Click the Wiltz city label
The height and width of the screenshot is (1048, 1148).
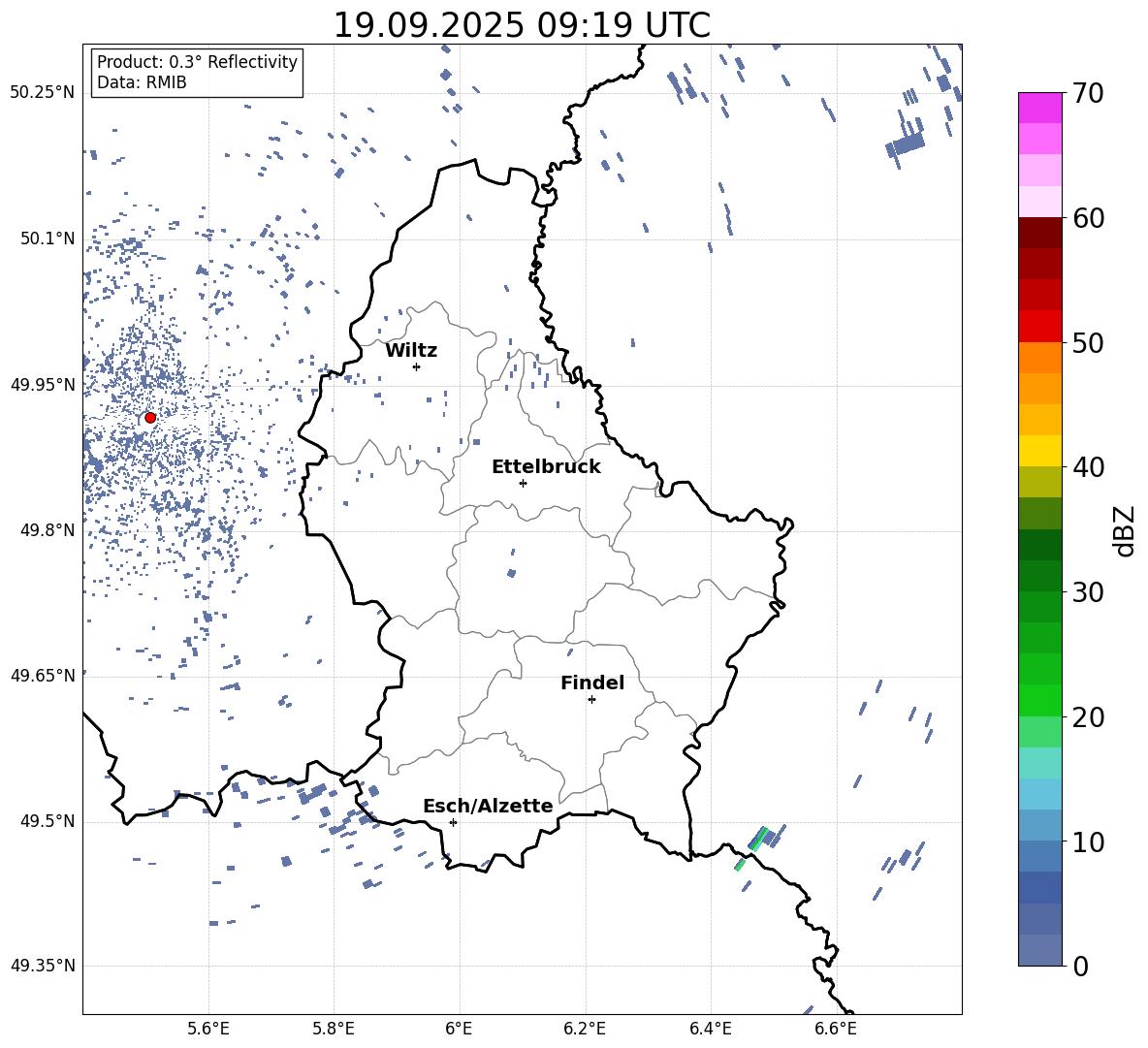tap(411, 351)
